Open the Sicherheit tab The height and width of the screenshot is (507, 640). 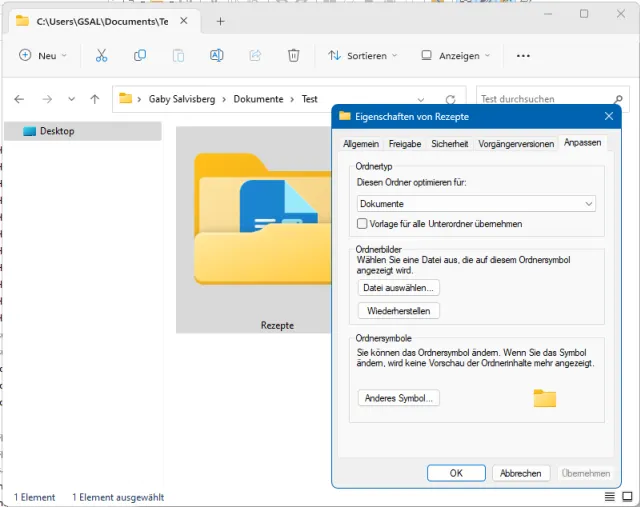pyautogui.click(x=449, y=144)
